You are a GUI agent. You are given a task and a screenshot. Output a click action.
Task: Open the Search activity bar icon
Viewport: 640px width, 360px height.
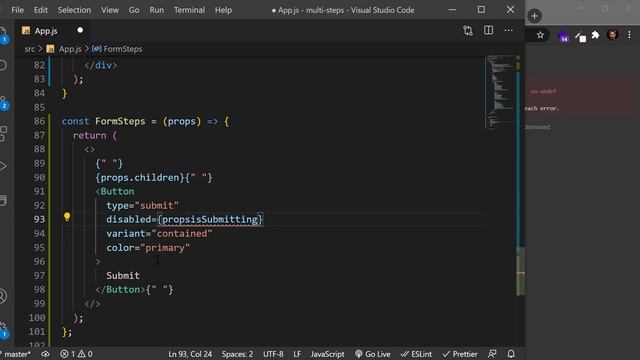[x=3, y=65]
